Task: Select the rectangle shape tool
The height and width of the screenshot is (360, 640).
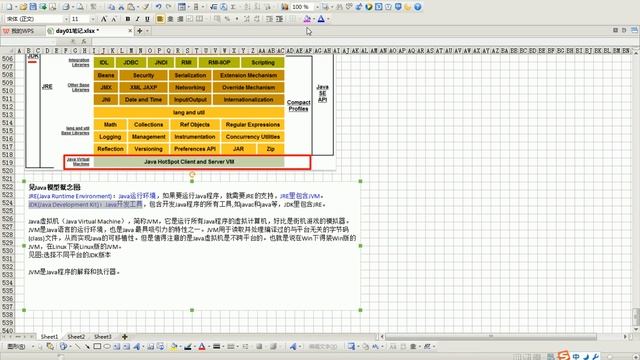Action: pyautogui.click(x=97, y=347)
